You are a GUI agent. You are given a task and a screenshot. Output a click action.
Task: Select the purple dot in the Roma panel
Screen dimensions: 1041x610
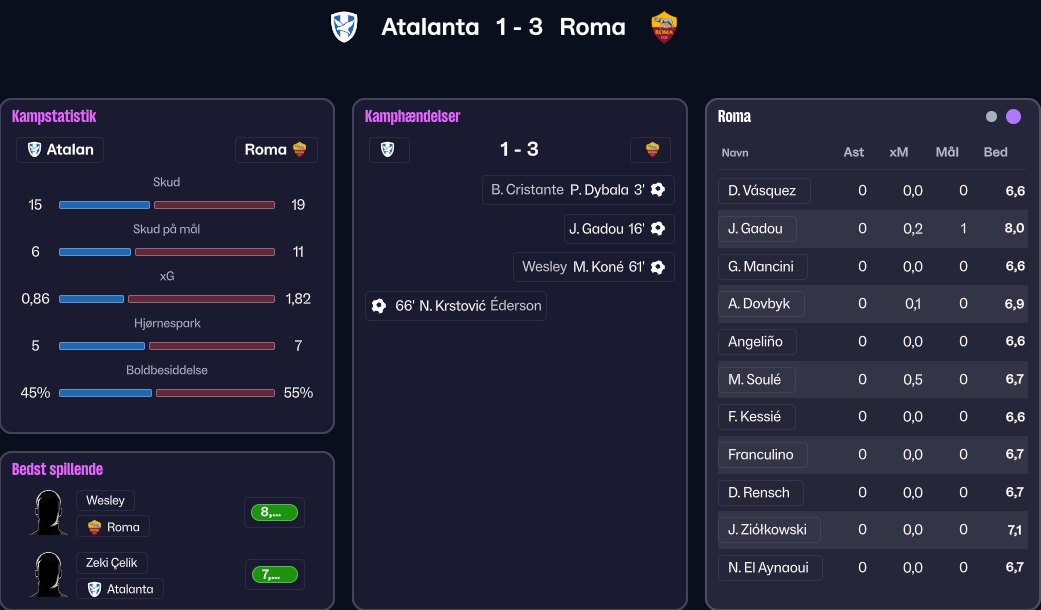(1013, 116)
